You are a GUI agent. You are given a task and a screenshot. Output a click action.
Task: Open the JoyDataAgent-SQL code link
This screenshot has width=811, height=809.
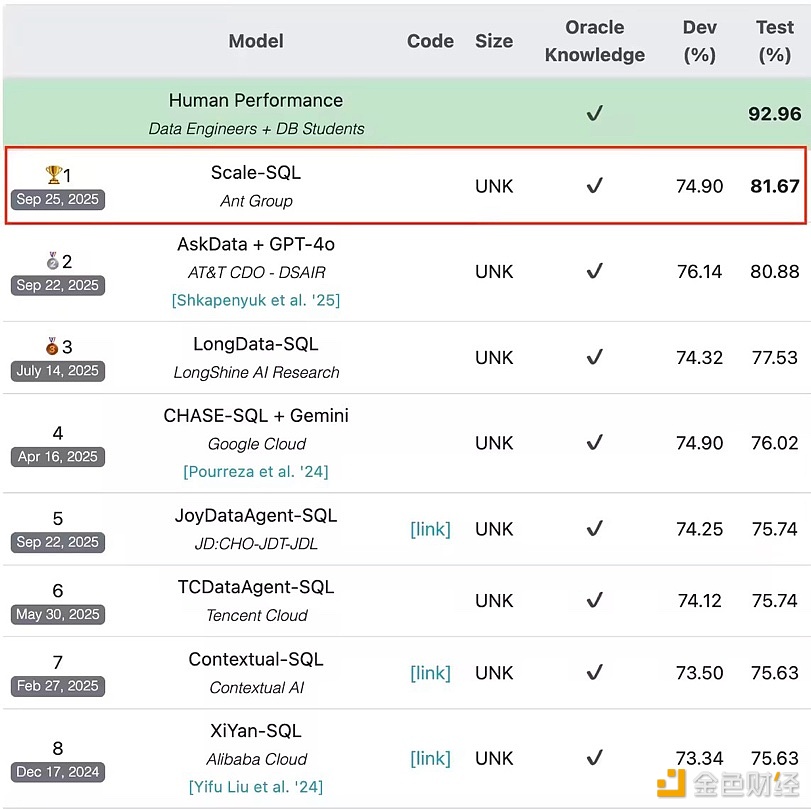(430, 529)
